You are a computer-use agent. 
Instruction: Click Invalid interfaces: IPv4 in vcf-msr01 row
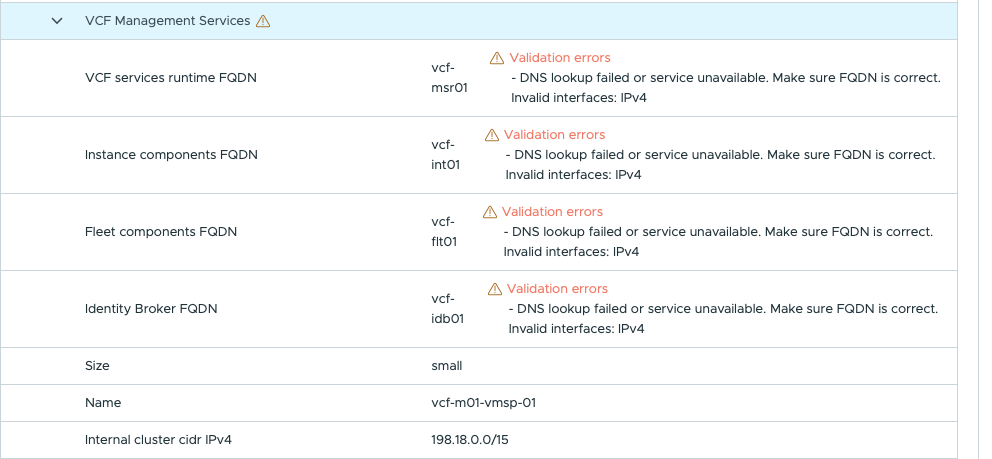tap(579, 98)
